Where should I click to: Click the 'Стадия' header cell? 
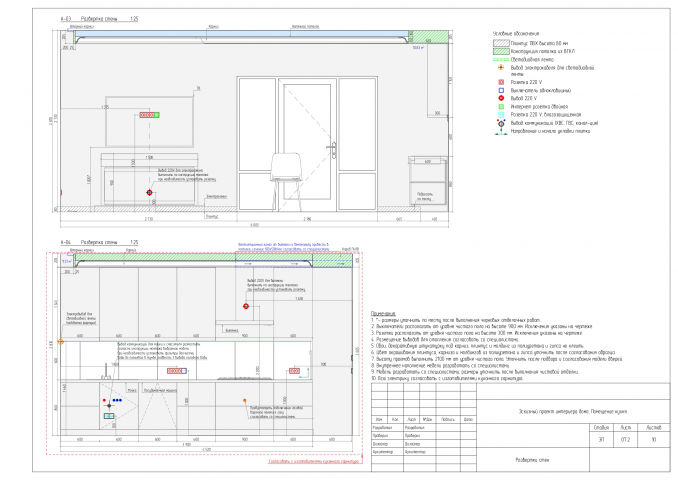601,427
